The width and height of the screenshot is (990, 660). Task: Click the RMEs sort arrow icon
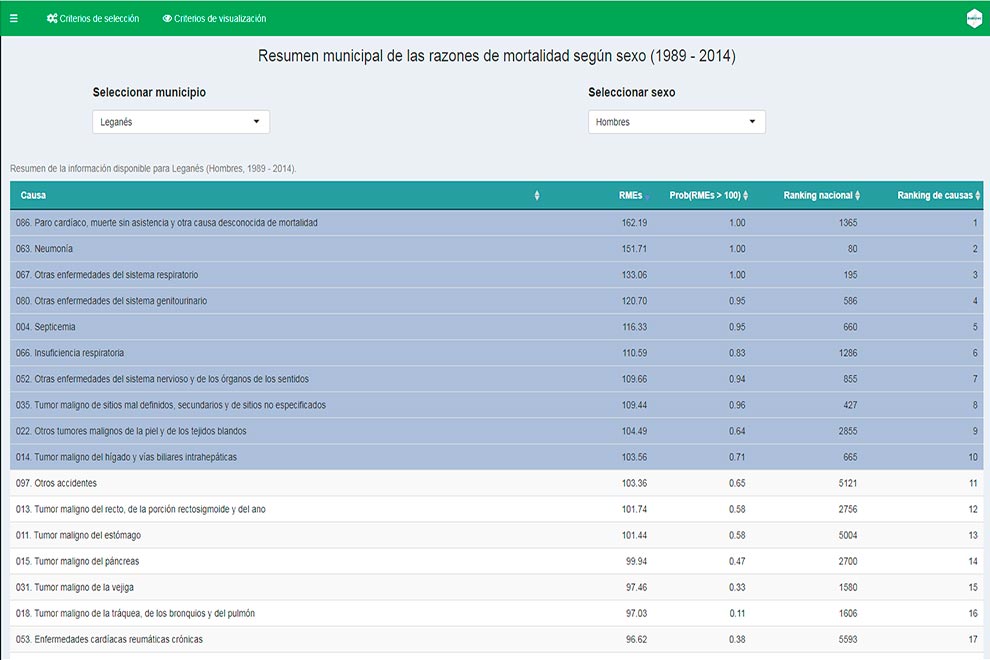pyautogui.click(x=648, y=196)
